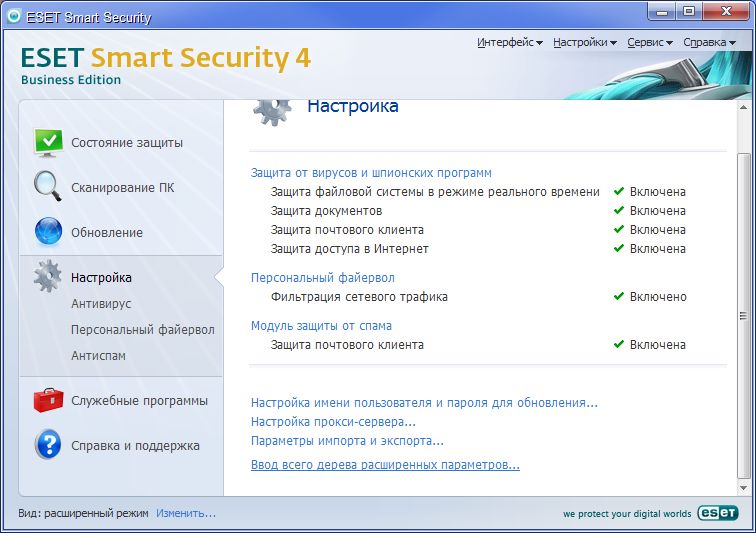This screenshot has width=756, height=533.
Task: Click the ESET icon in the title bar
Action: tap(14, 16)
